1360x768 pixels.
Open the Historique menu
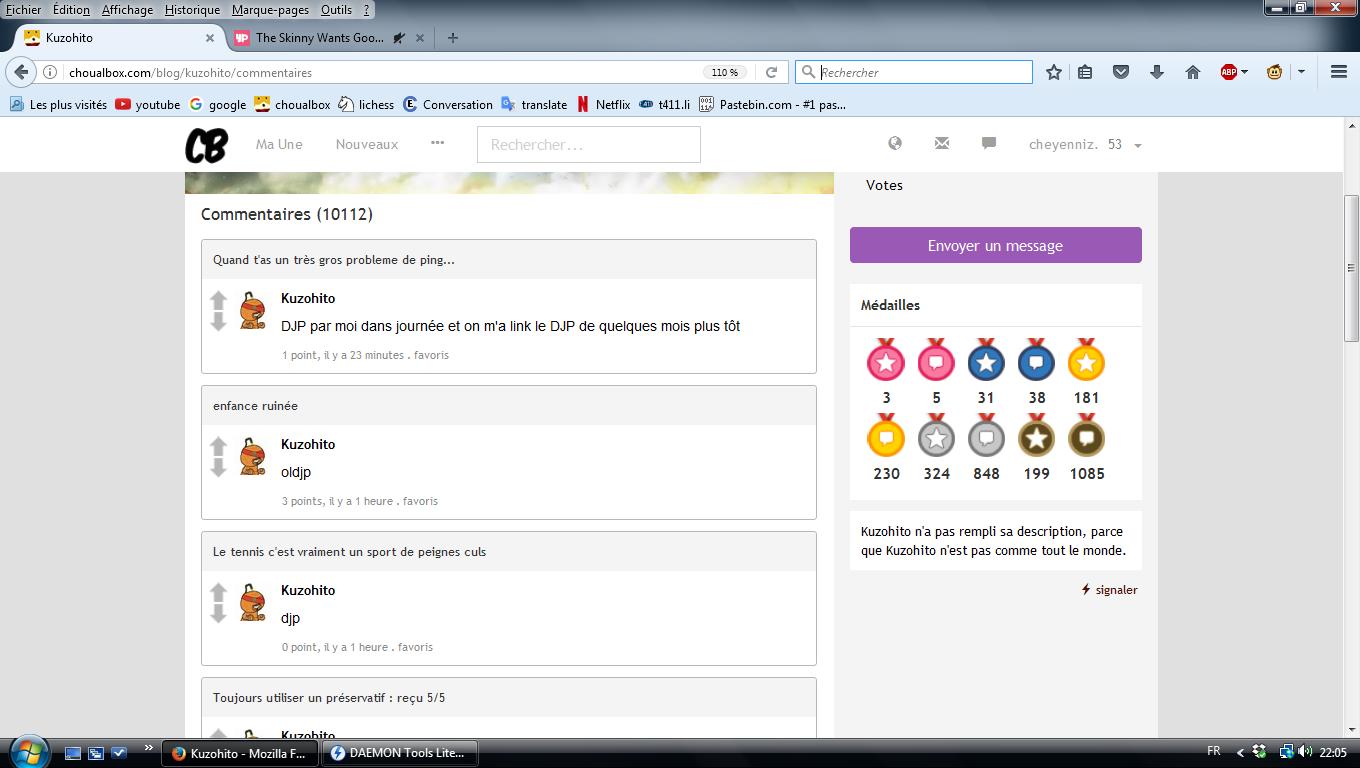[192, 10]
